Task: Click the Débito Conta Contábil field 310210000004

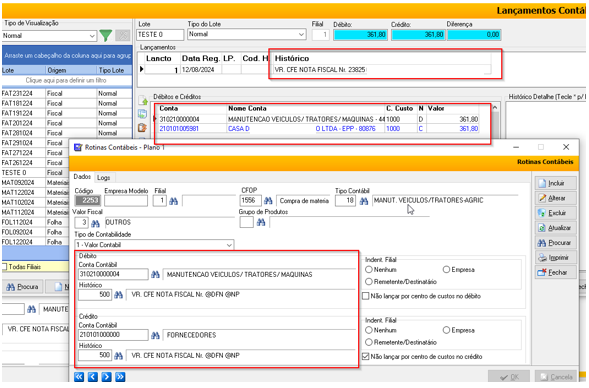Action: 113,274
